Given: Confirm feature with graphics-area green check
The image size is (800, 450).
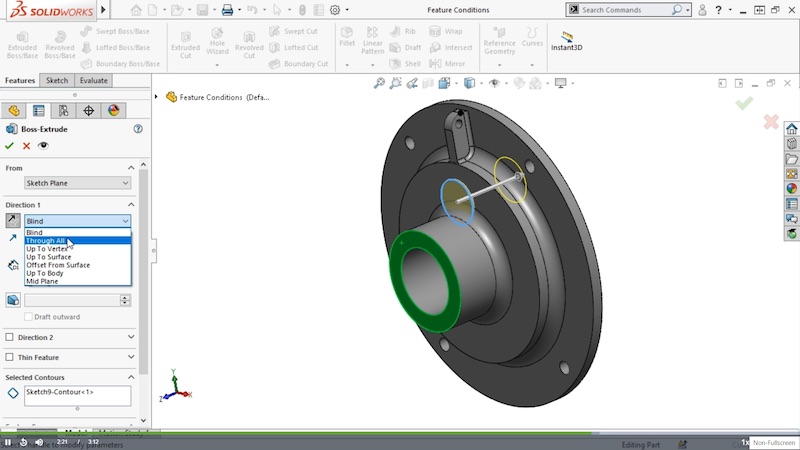Looking at the screenshot, I should pos(744,103).
